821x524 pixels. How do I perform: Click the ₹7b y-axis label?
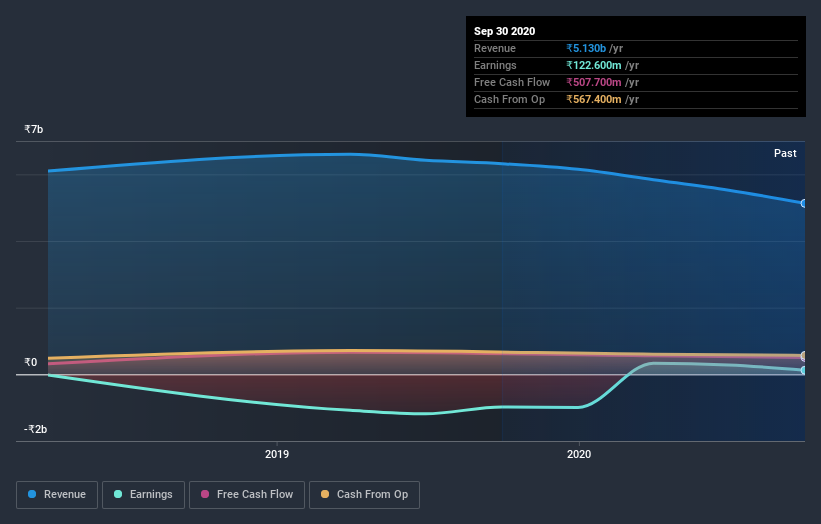pyautogui.click(x=34, y=129)
